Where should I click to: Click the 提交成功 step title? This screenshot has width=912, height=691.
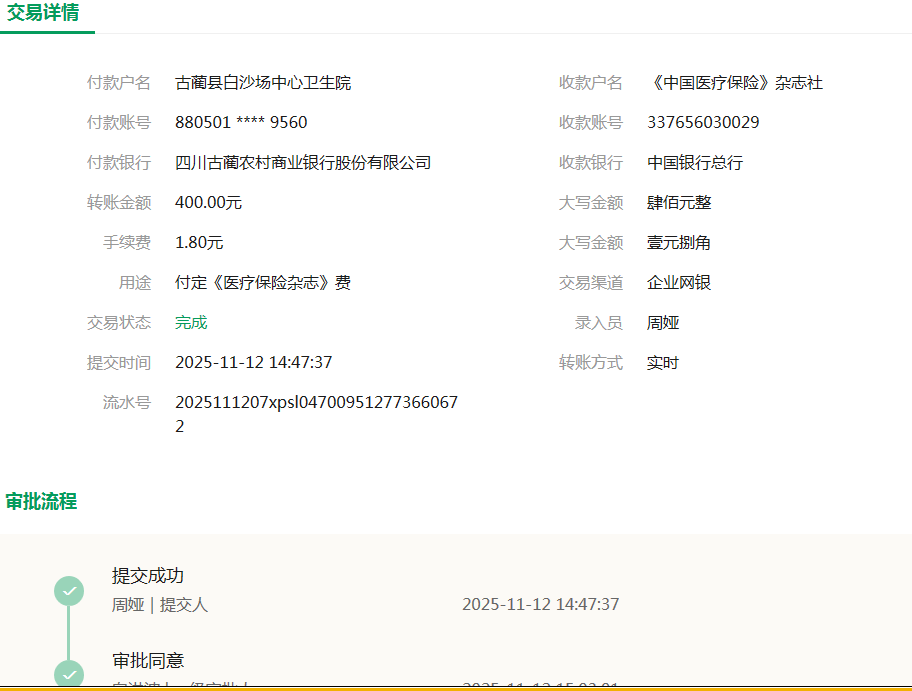tap(148, 576)
